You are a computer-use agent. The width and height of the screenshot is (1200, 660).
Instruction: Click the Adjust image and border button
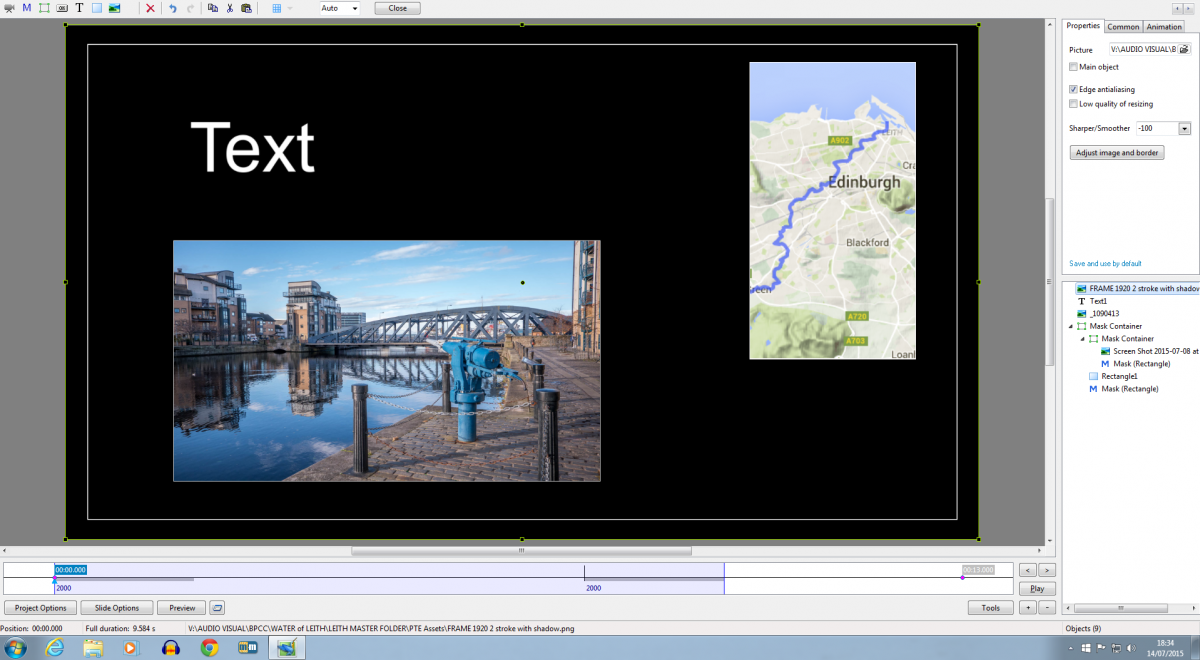pyautogui.click(x=1117, y=153)
